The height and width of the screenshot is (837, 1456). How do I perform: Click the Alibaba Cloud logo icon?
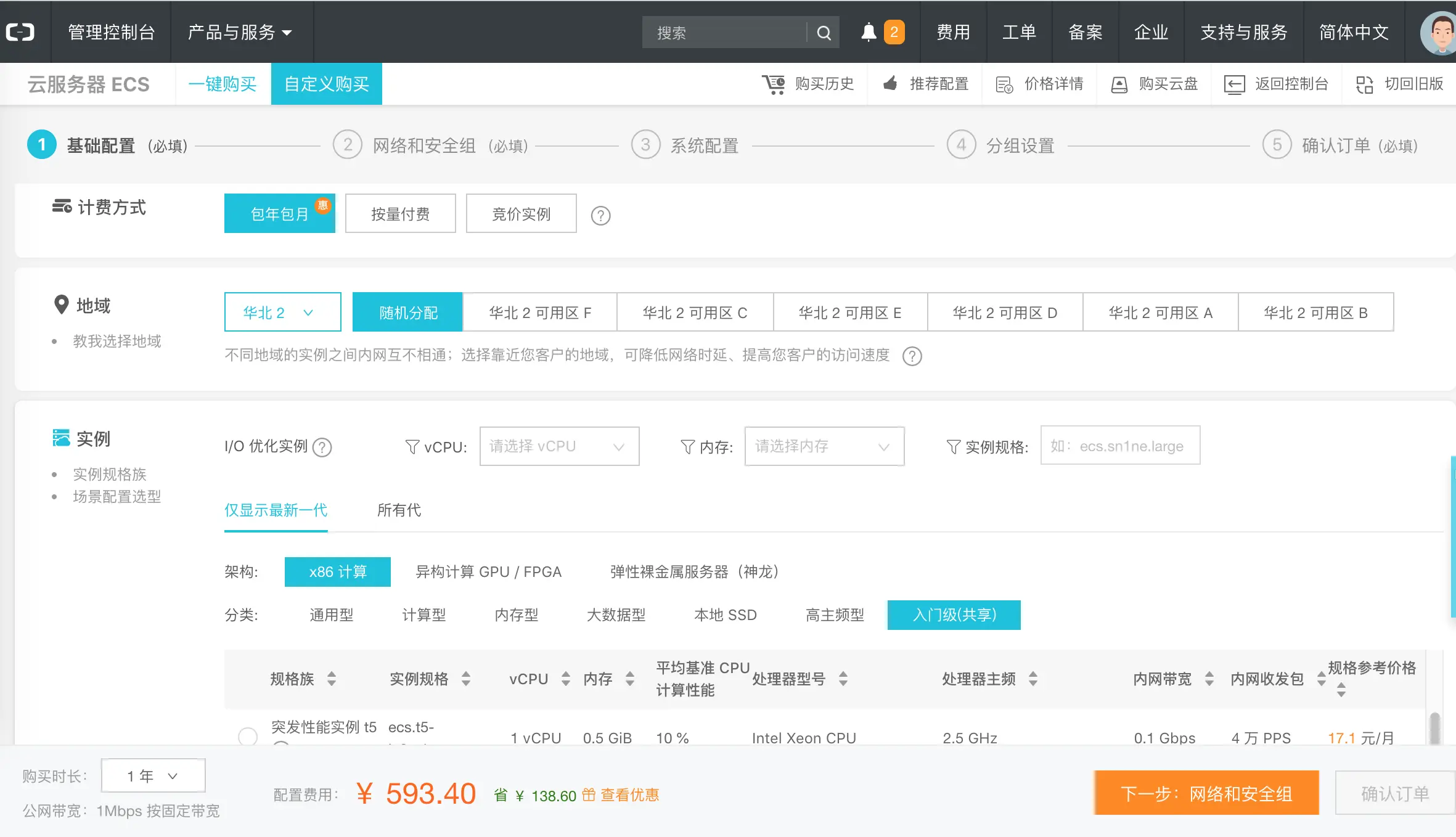point(20,32)
